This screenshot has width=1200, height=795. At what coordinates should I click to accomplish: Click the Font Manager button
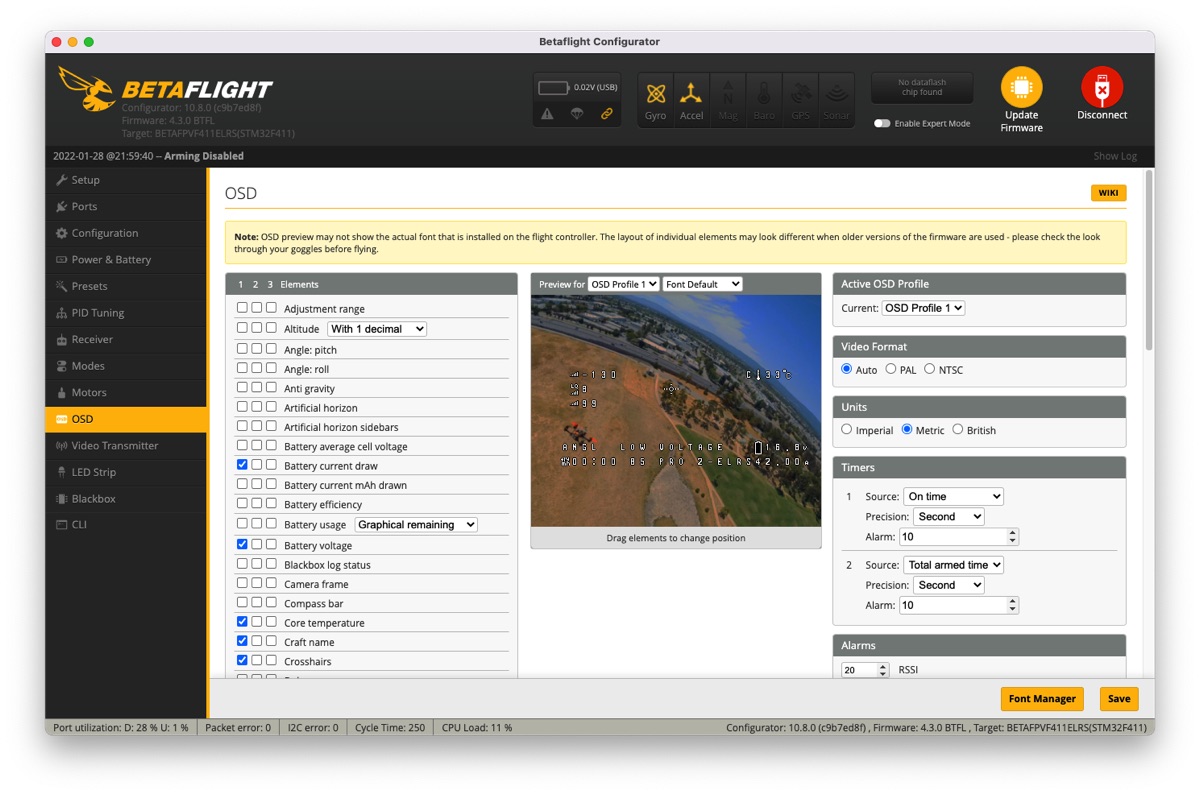(x=1042, y=699)
